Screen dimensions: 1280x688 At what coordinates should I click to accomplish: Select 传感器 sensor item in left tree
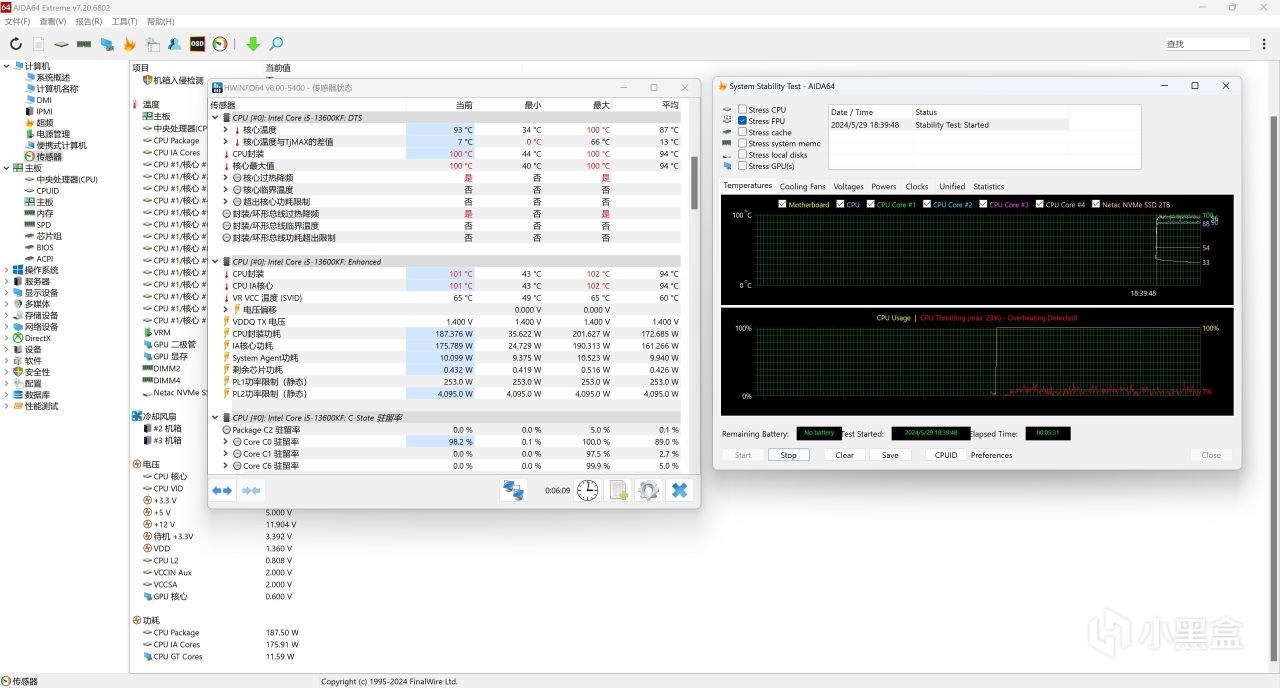pos(49,157)
